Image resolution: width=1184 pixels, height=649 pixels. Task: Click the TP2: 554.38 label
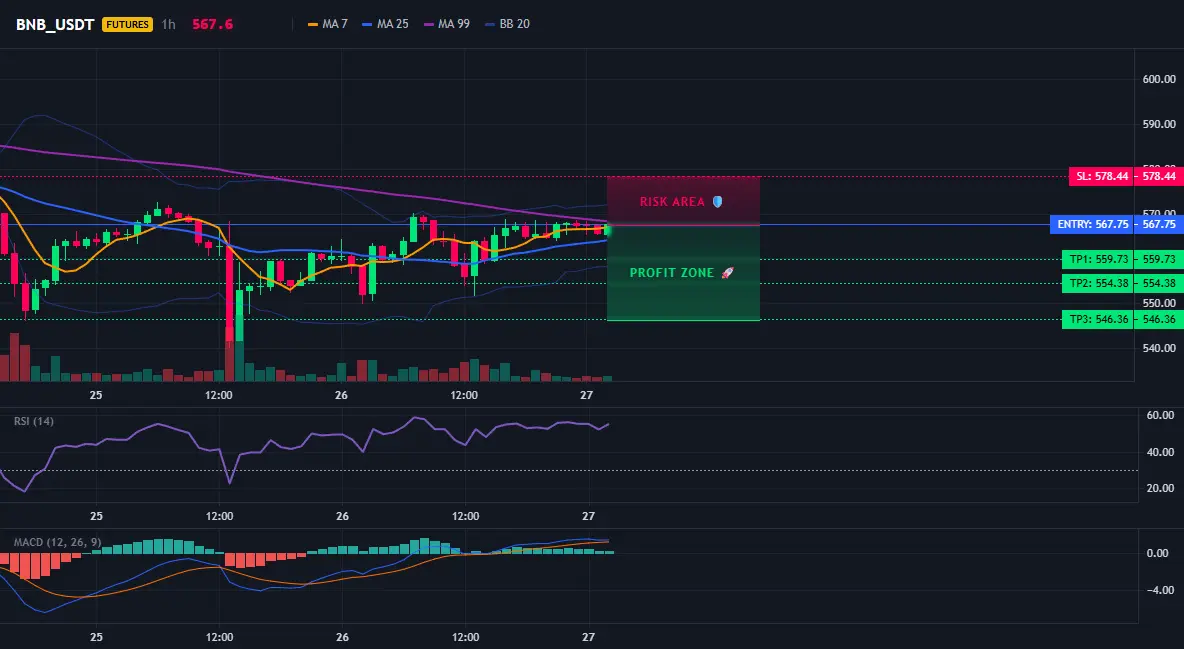point(1099,283)
